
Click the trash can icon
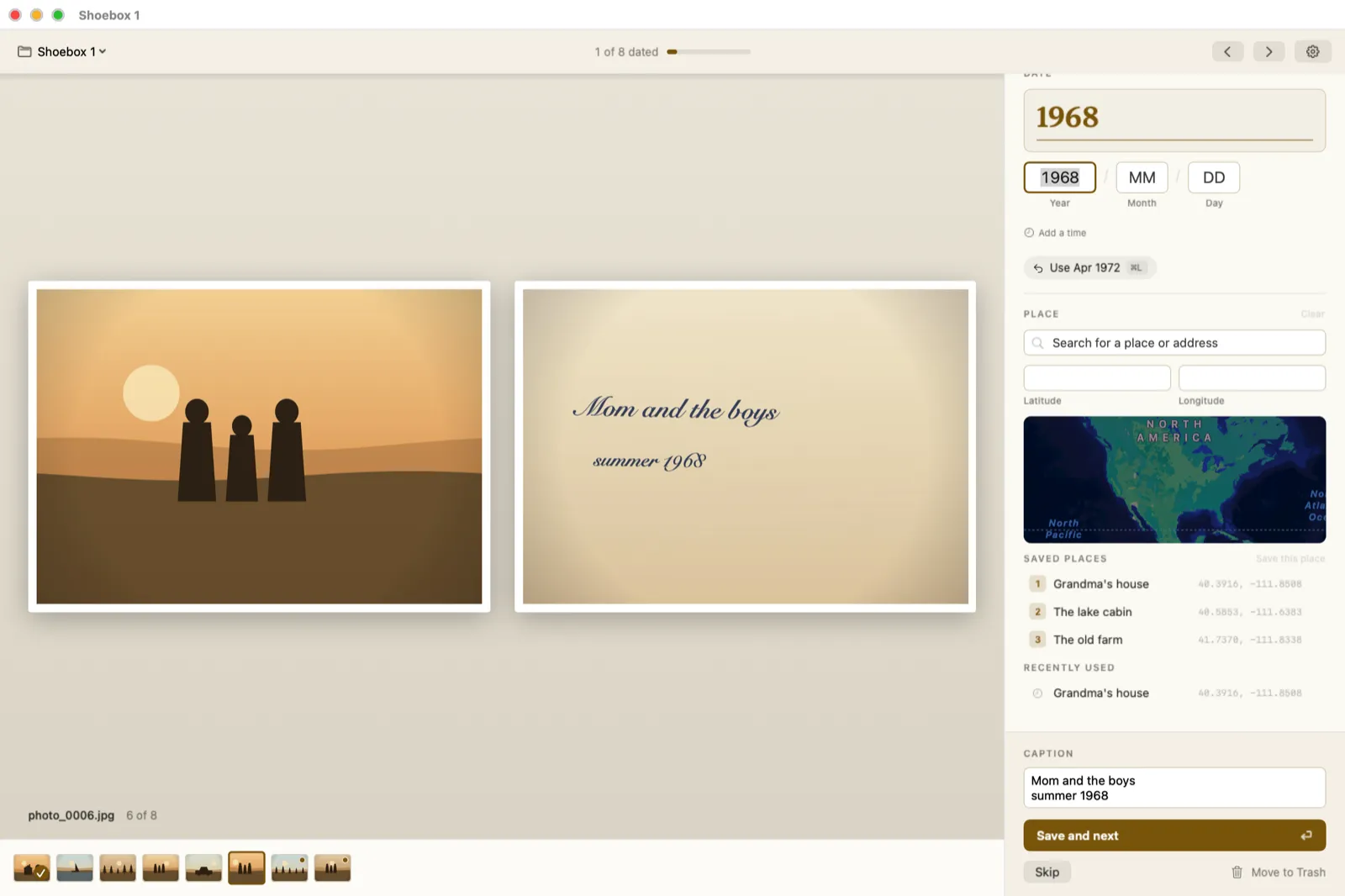click(1237, 872)
